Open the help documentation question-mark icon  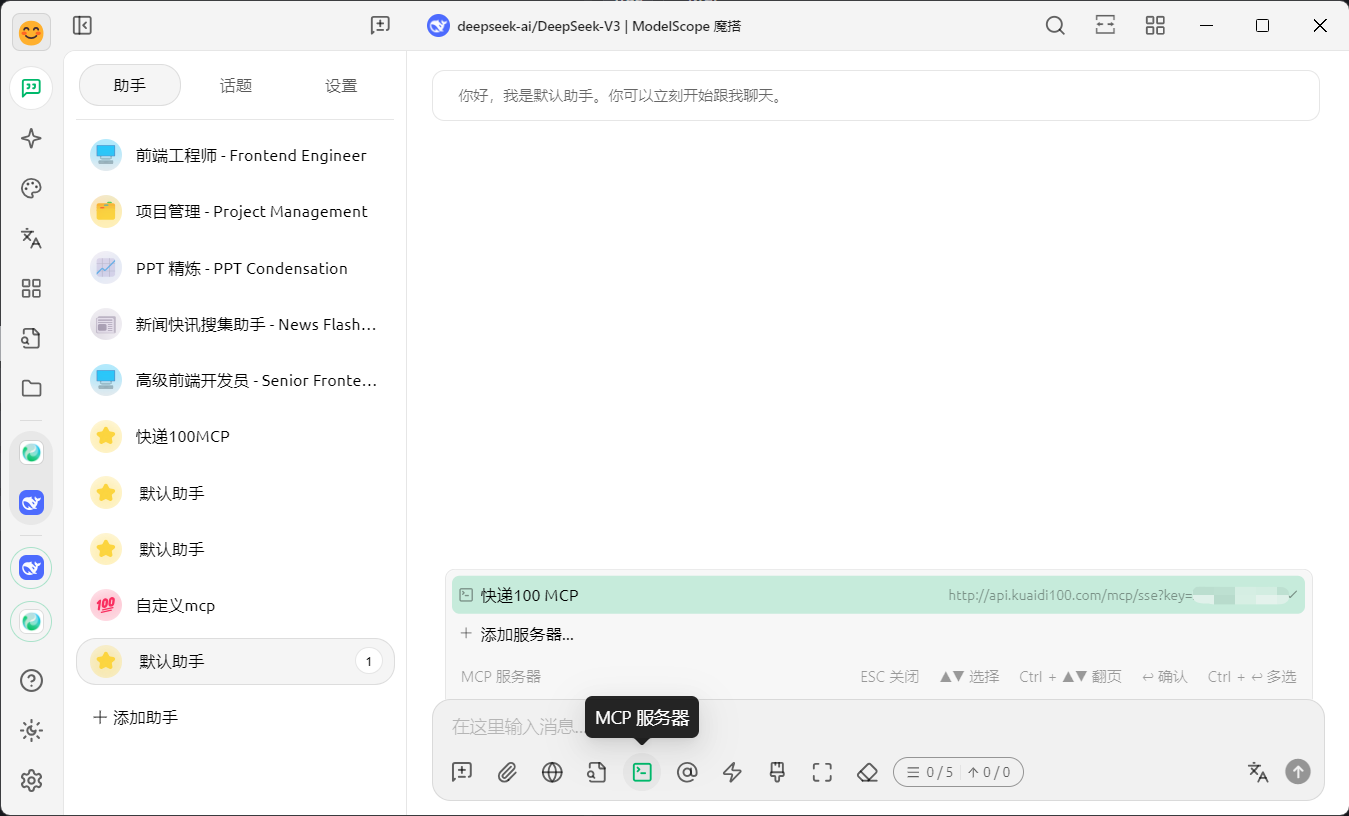(x=31, y=681)
